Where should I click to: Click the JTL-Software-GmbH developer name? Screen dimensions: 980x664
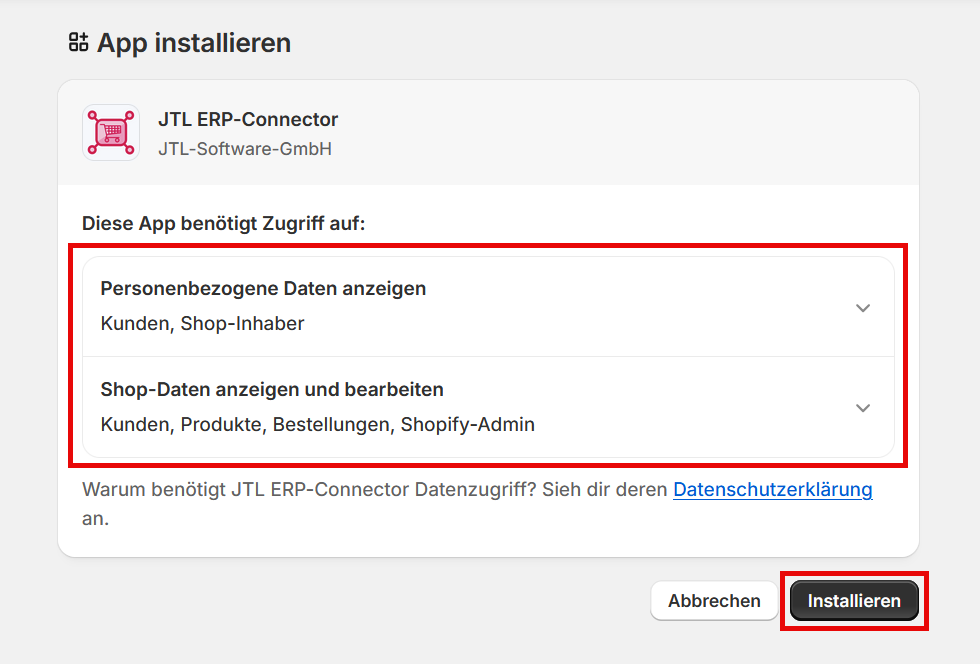click(245, 149)
